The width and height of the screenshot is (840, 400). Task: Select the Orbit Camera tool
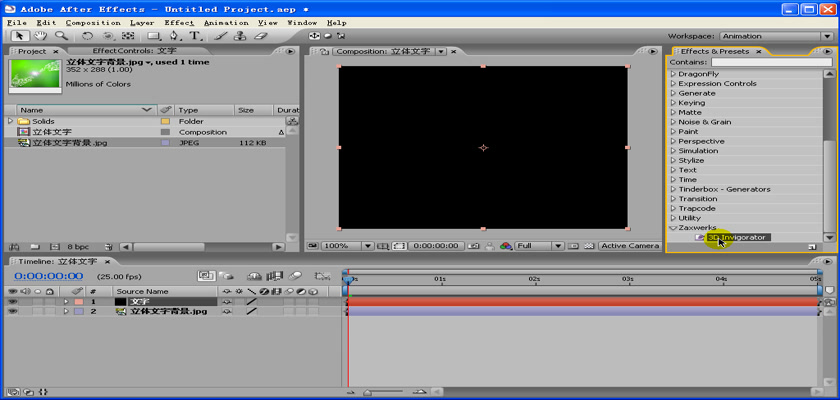(x=108, y=36)
